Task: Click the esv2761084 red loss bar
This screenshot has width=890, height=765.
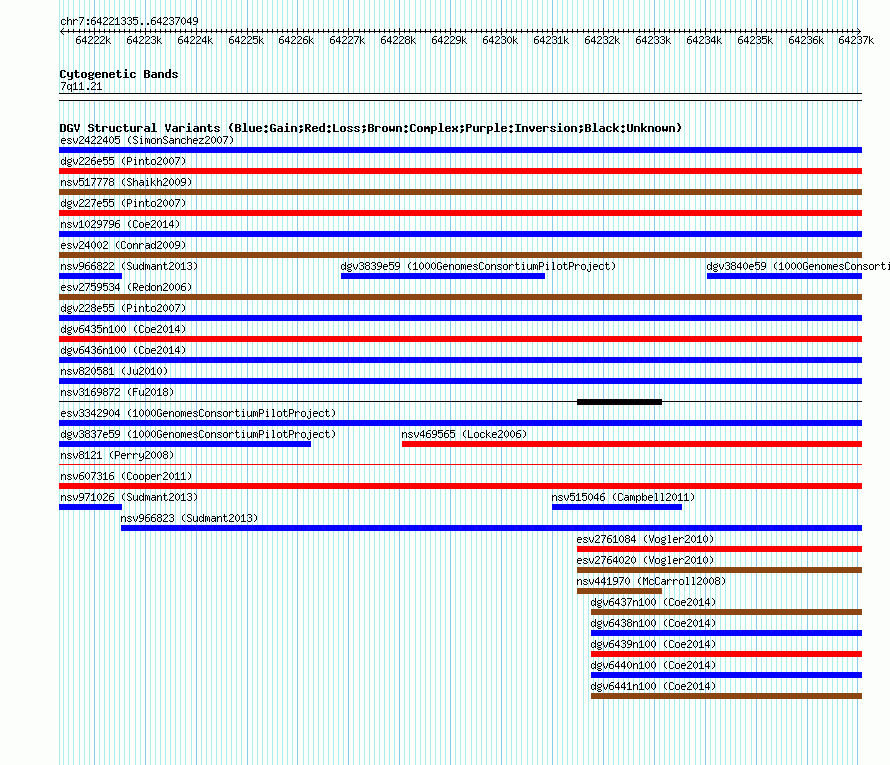Action: (719, 549)
